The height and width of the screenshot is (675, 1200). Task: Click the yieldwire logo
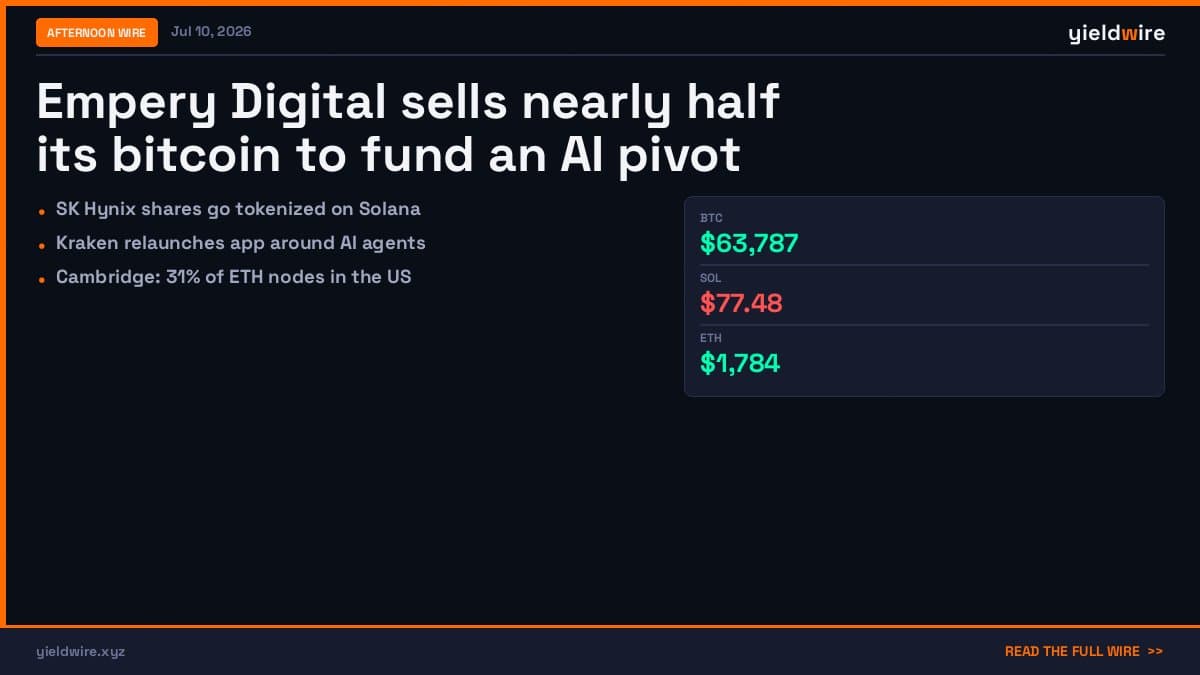point(1116,33)
